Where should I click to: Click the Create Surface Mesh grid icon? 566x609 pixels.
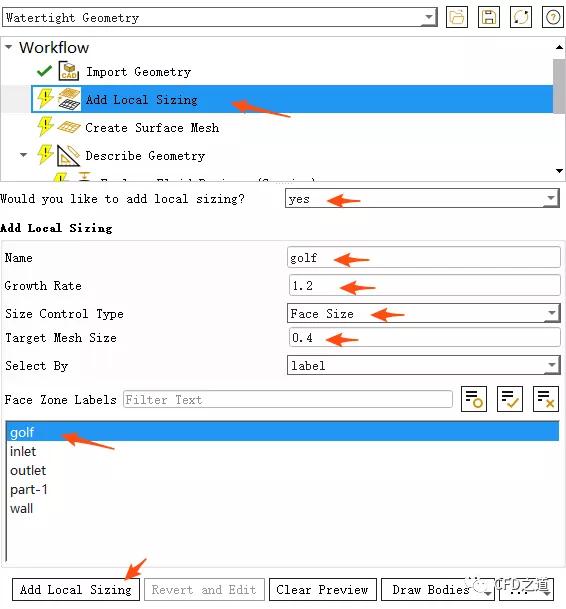[69, 127]
